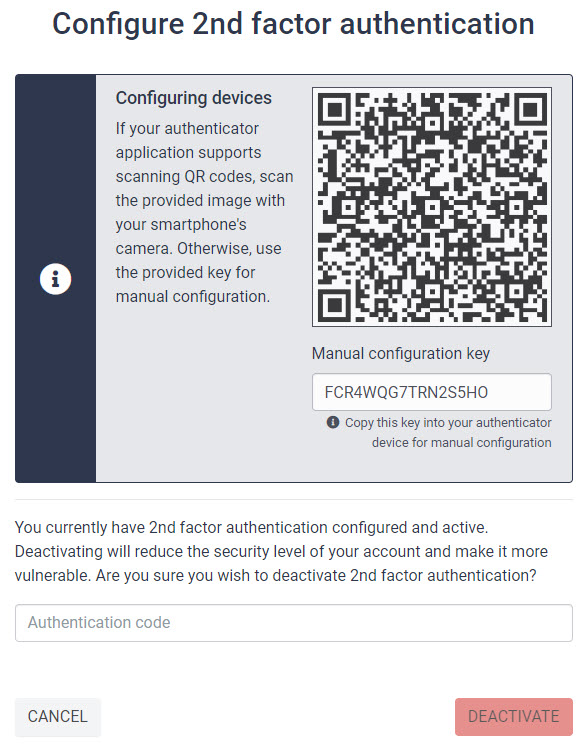Viewport: 586px width, 750px height.
Task: Click the deactivation warning paragraph
Action: (x=281, y=551)
